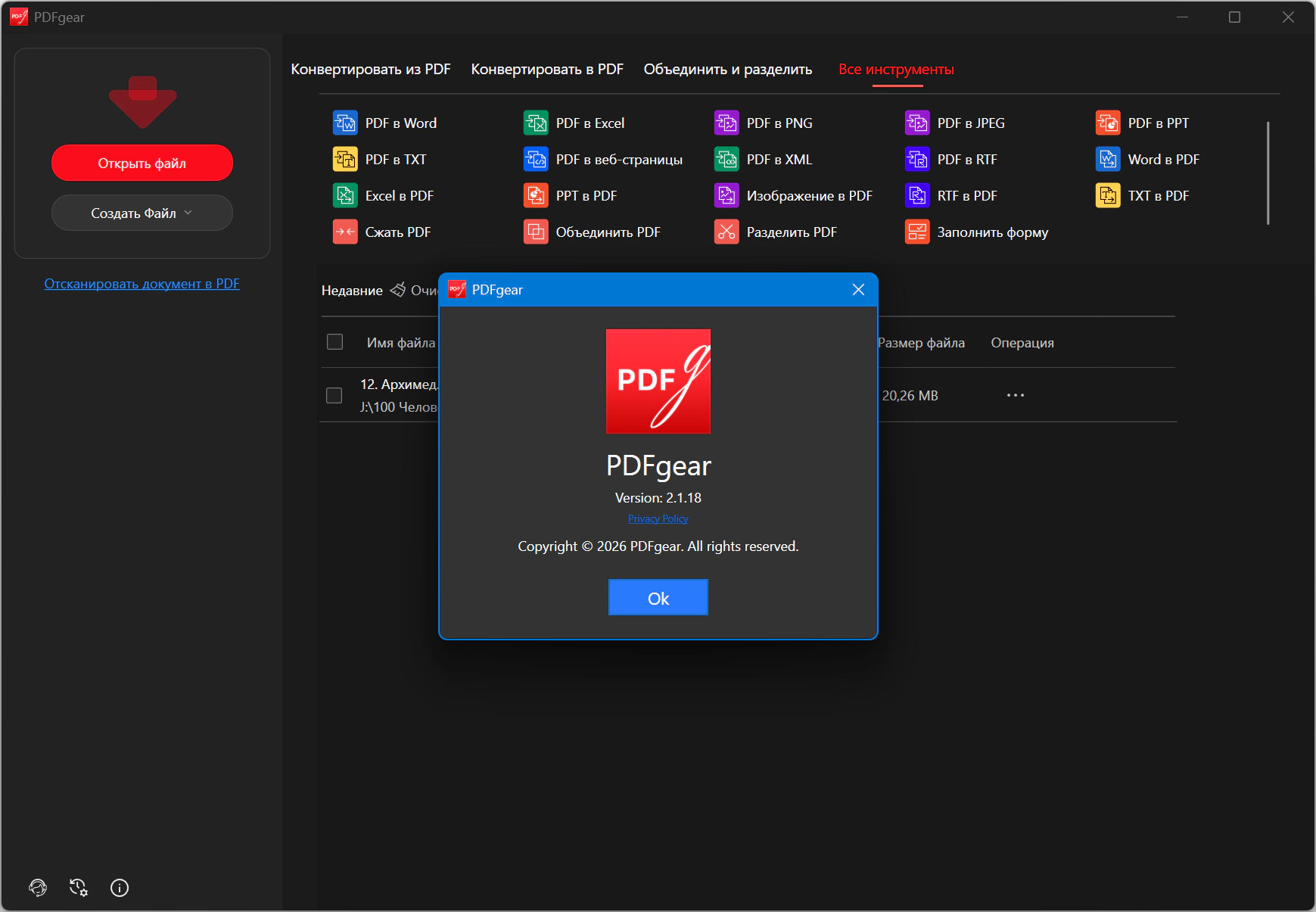Choose the PDF to RTF icon

click(917, 159)
